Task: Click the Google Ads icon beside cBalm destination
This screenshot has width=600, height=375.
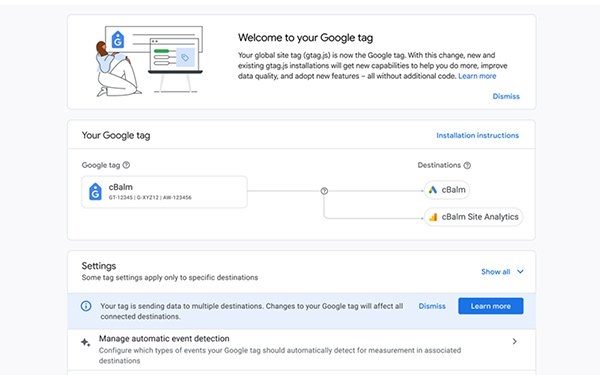Action: coord(433,190)
